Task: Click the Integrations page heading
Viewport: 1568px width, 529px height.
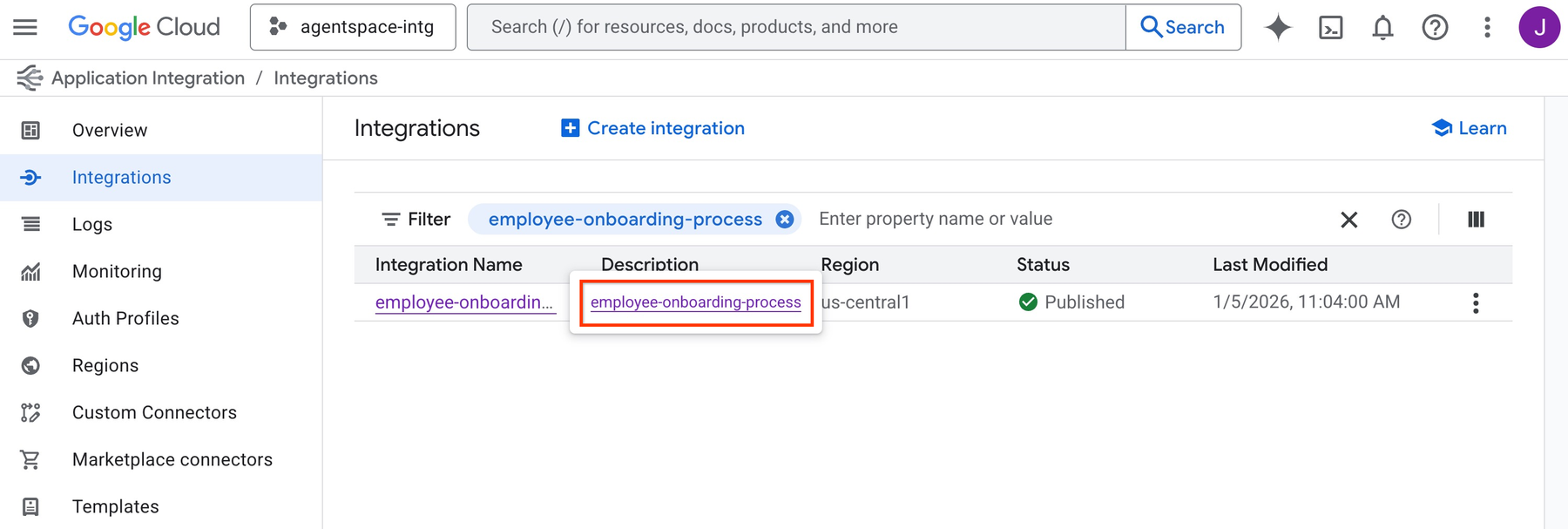Action: tap(417, 128)
